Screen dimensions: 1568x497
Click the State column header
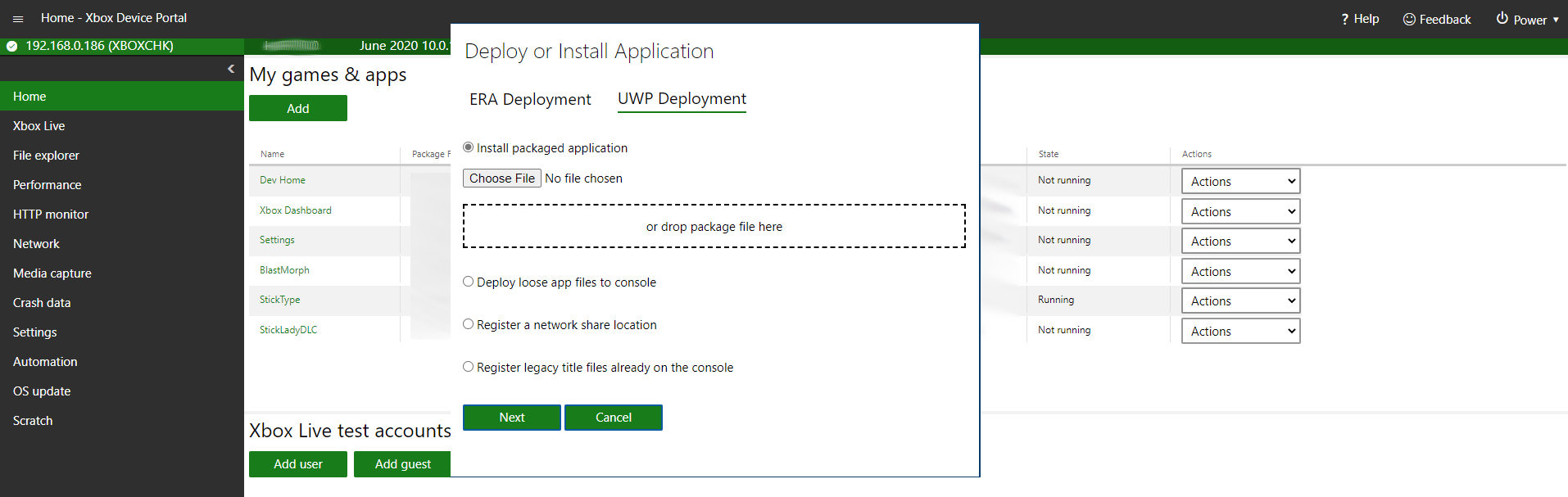(x=1049, y=154)
